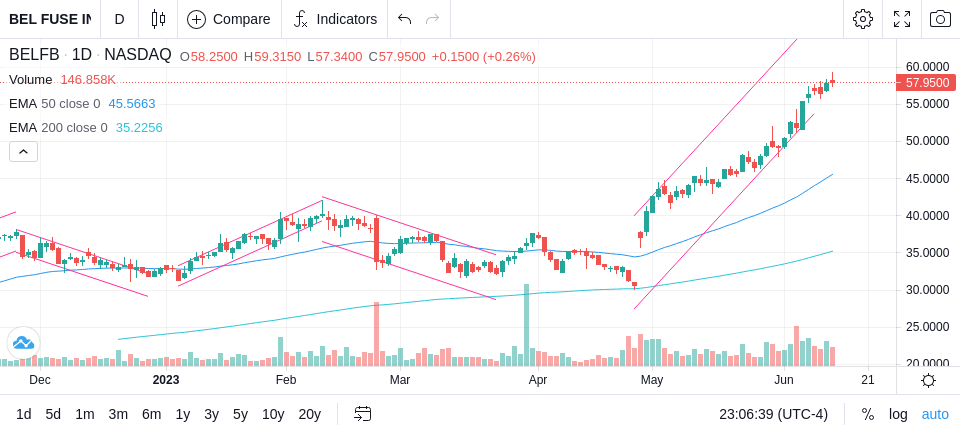The image size is (960, 433).
Task: Click the 2023 time axis label
Action: [166, 380]
